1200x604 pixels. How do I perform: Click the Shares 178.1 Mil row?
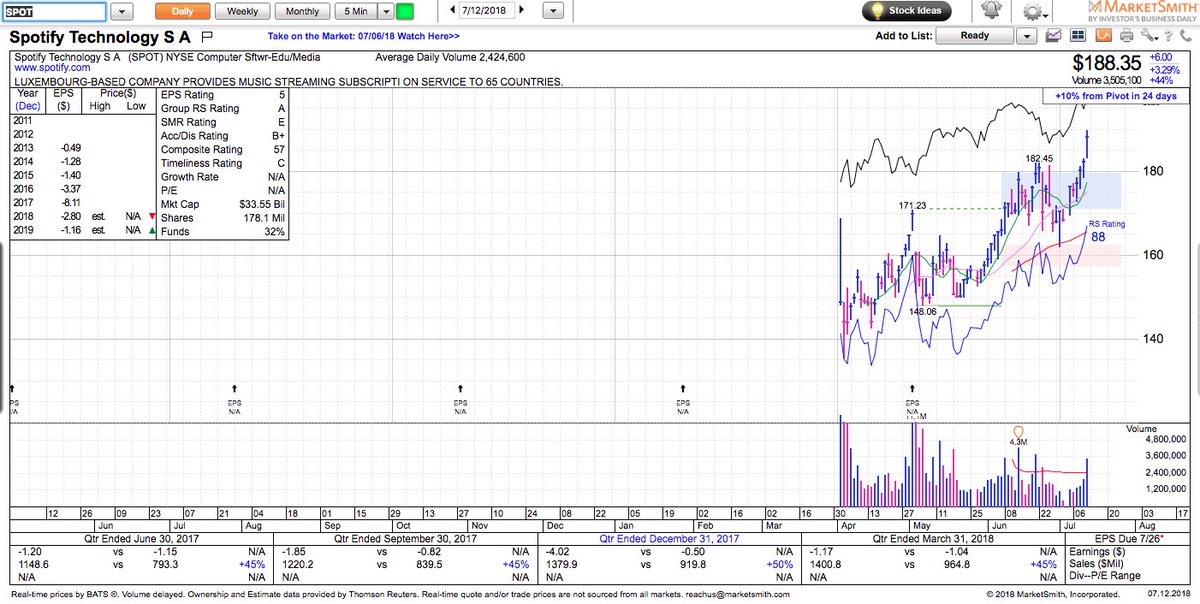click(x=222, y=218)
